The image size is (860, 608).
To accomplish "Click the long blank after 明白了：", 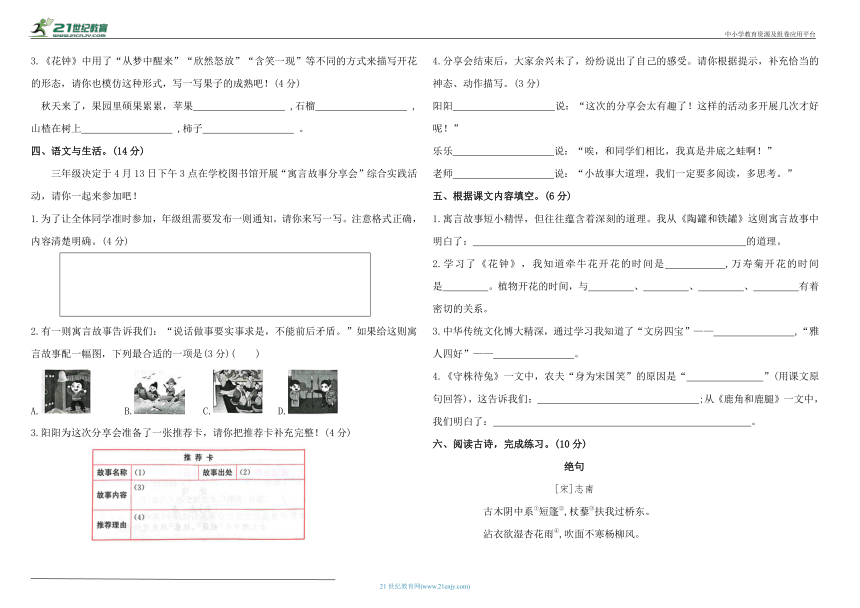I will pyautogui.click(x=609, y=241).
